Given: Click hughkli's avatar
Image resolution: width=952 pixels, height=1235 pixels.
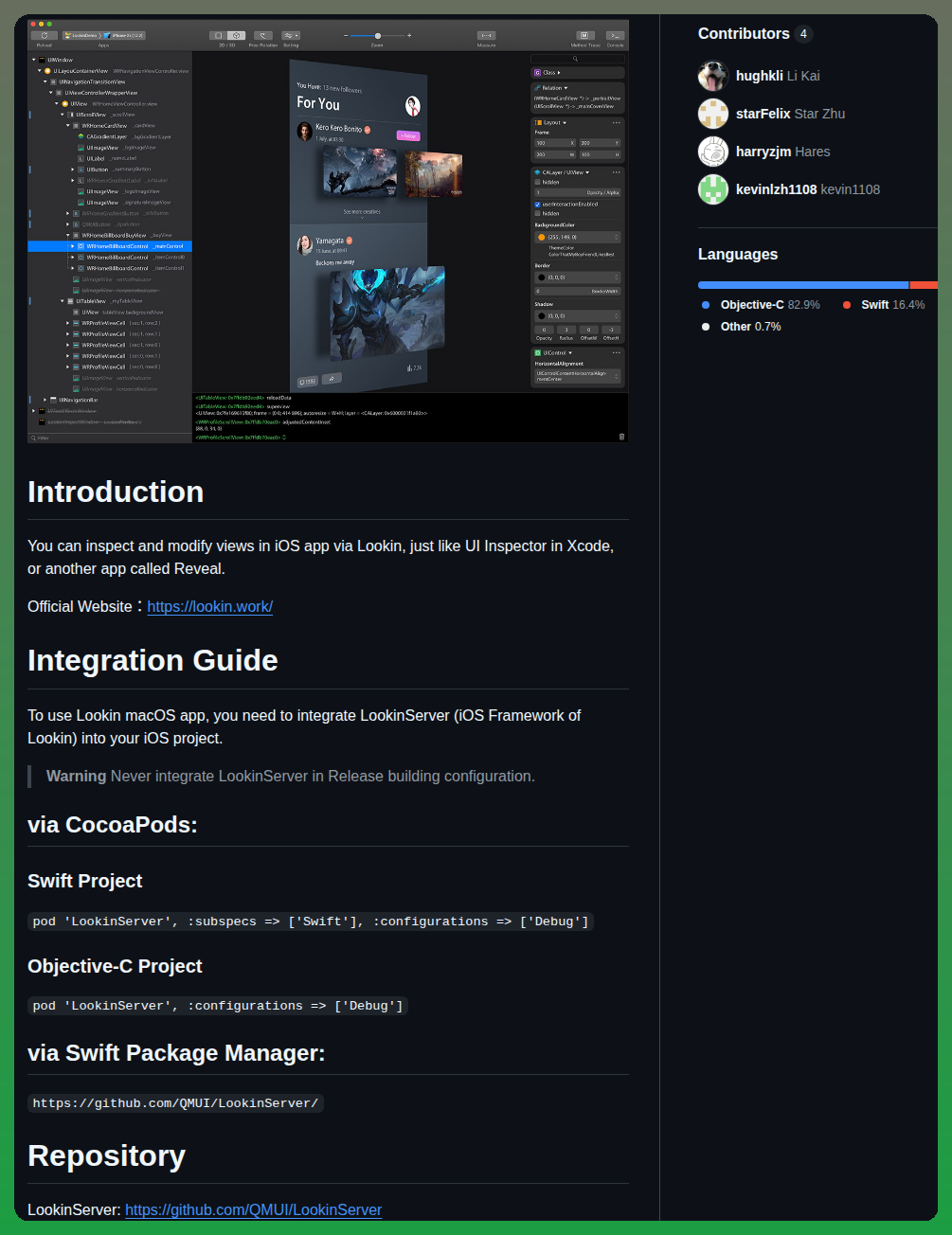Looking at the screenshot, I should click(x=713, y=76).
